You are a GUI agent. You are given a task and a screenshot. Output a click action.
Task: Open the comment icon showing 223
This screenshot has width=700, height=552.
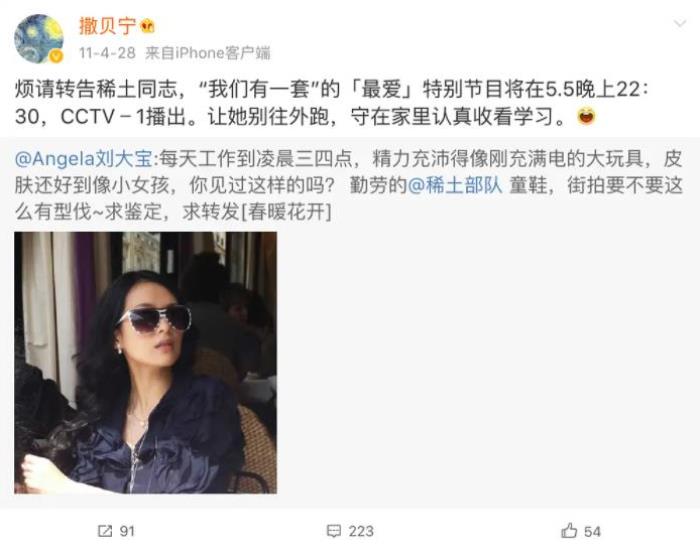pos(334,531)
